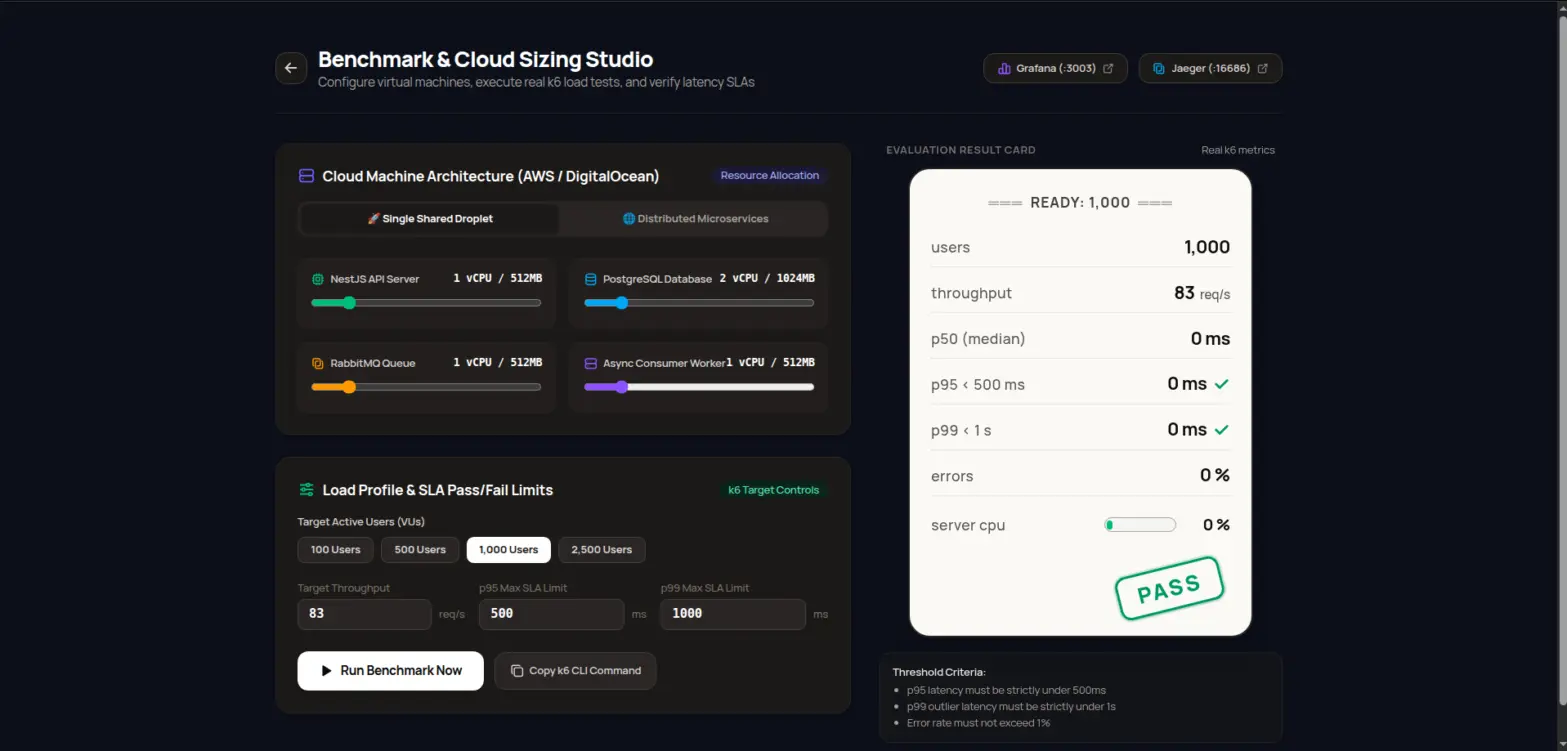
Task: Click the Jaeger external link icon
Action: pos(1262,69)
